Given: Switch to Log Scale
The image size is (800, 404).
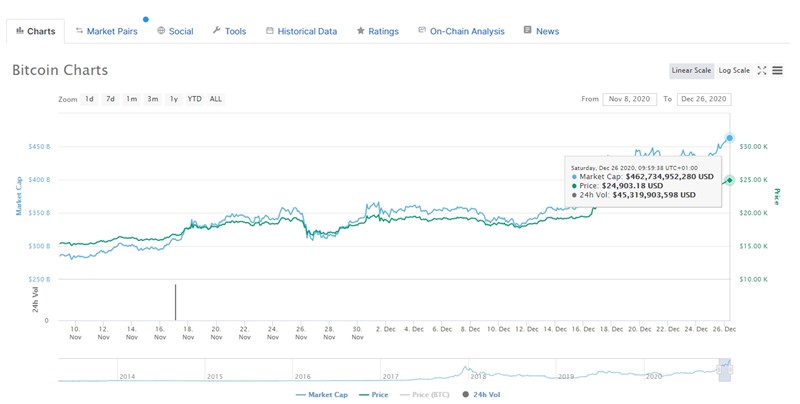Looking at the screenshot, I should [x=734, y=71].
